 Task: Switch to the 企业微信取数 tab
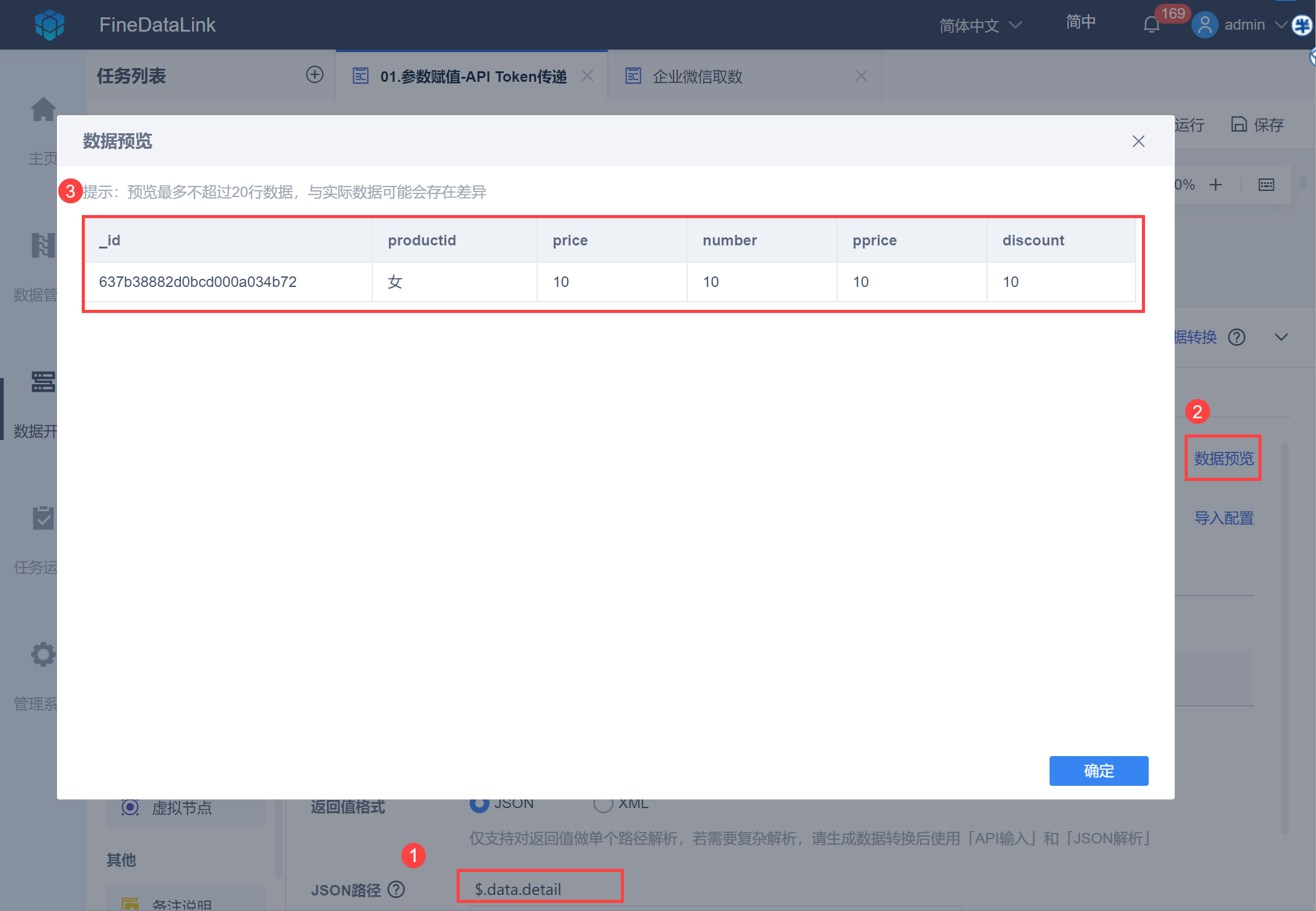point(697,76)
